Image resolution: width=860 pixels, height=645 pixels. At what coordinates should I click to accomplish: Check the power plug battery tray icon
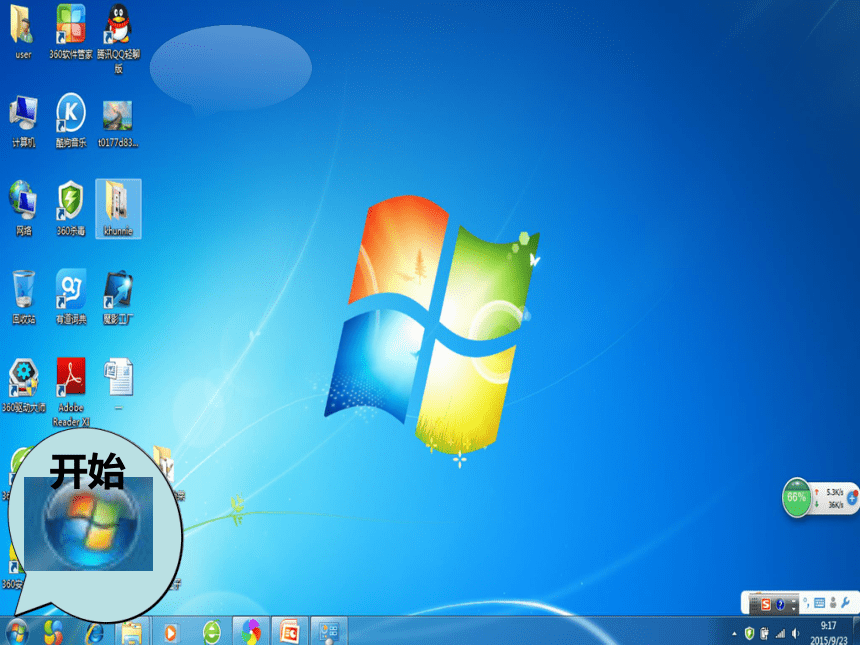pyautogui.click(x=764, y=633)
